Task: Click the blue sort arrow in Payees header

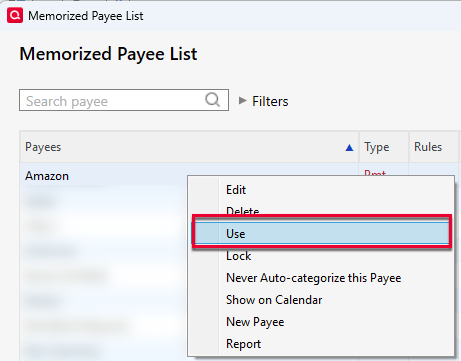Action: [x=349, y=147]
